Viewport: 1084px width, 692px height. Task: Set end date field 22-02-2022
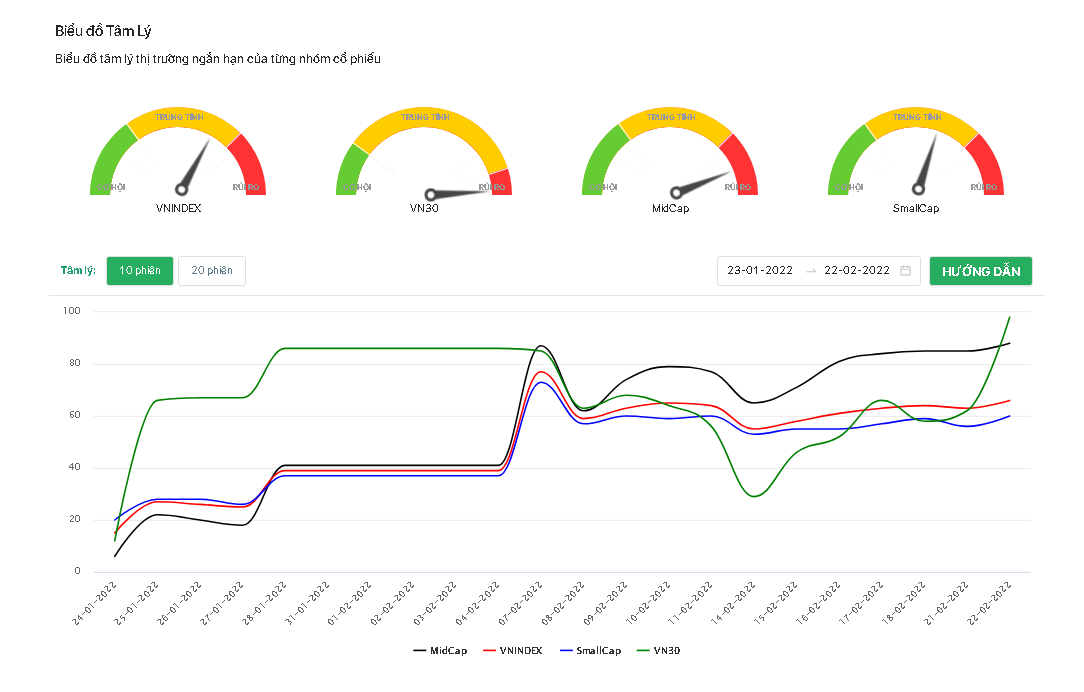pyautogui.click(x=857, y=270)
